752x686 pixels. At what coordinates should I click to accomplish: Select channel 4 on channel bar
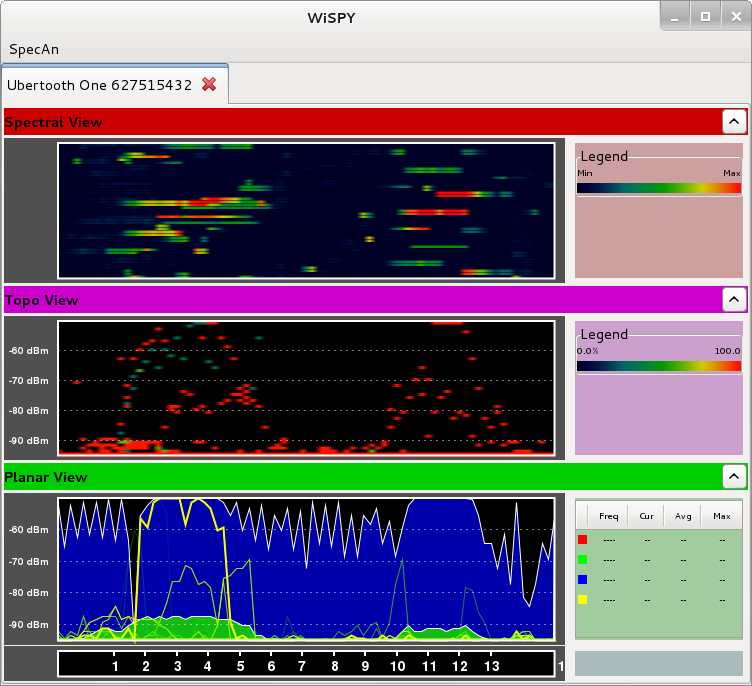point(208,666)
